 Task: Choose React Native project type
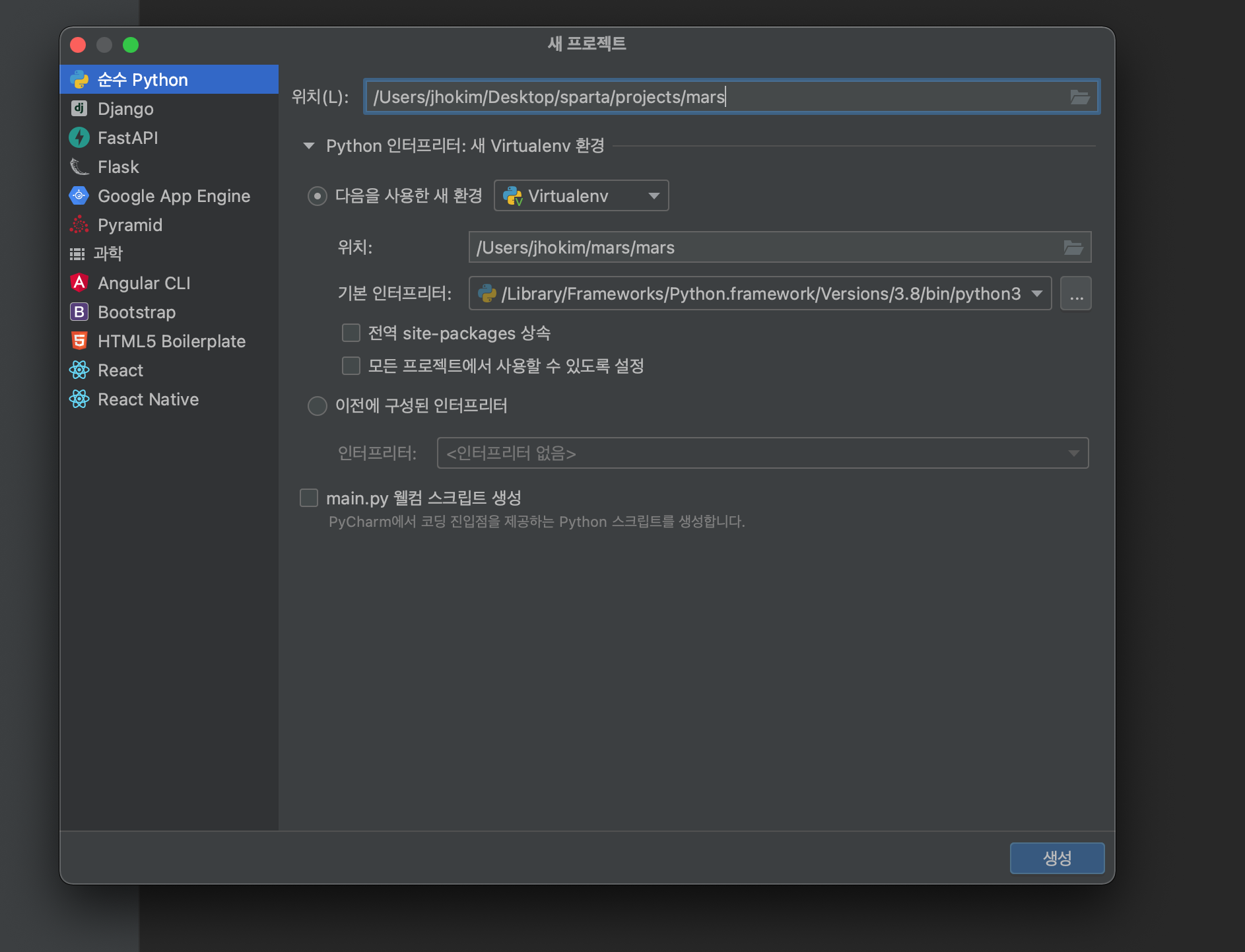(169, 399)
